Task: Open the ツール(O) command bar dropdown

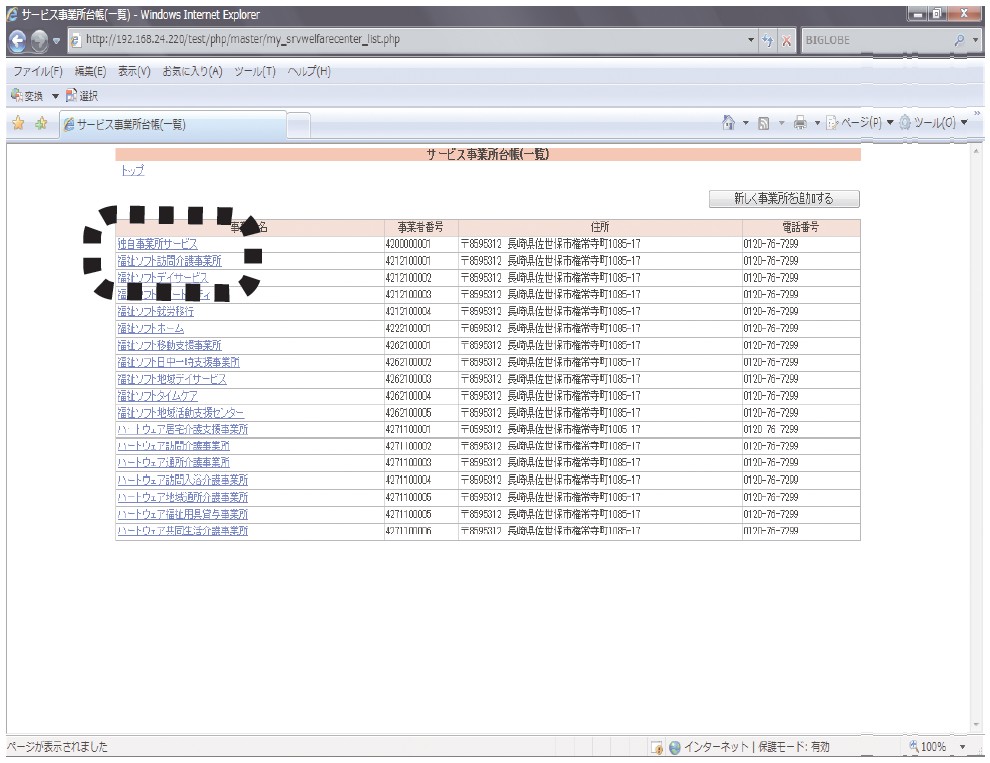Action: pos(929,124)
